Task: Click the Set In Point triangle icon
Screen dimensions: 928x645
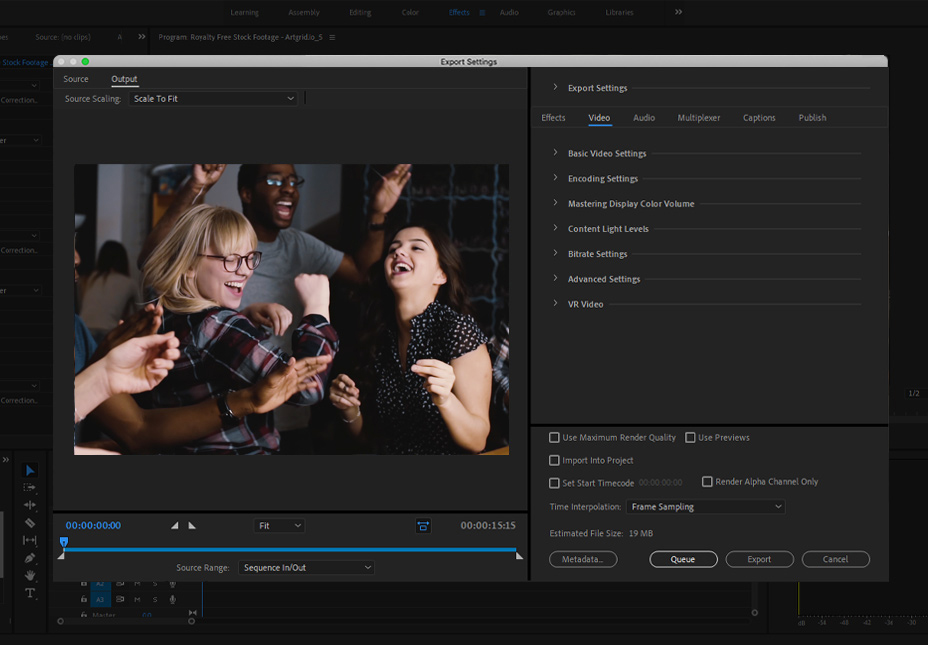Action: [x=175, y=525]
